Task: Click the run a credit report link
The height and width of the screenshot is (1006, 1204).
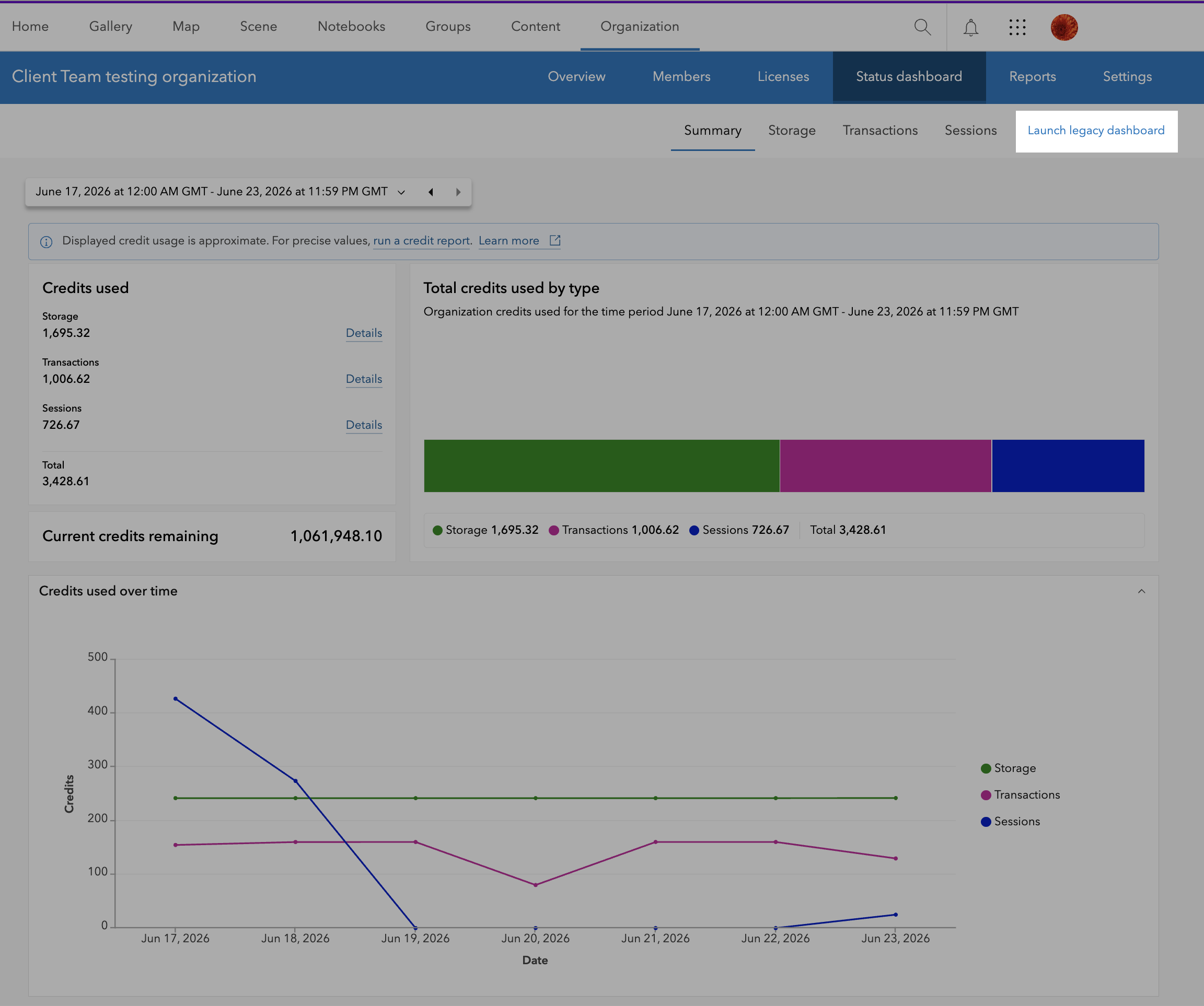Action: (421, 241)
